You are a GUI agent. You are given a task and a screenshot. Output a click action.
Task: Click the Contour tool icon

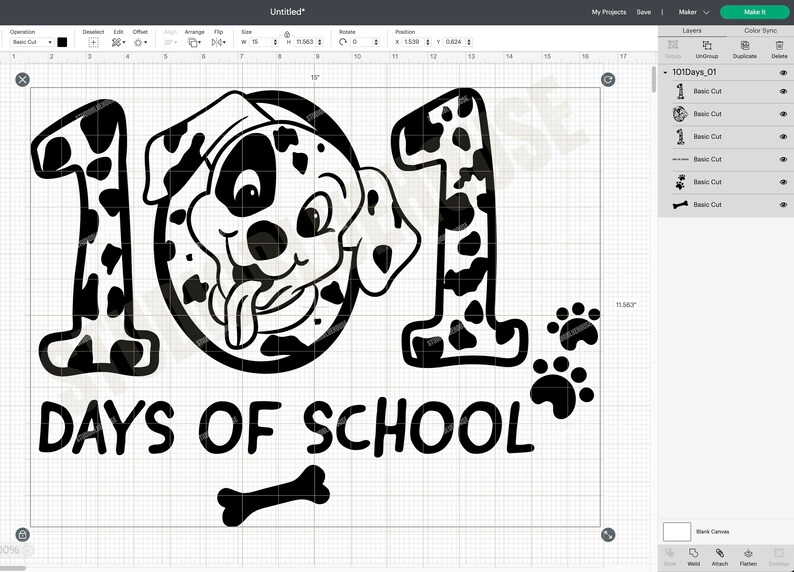[x=779, y=553]
